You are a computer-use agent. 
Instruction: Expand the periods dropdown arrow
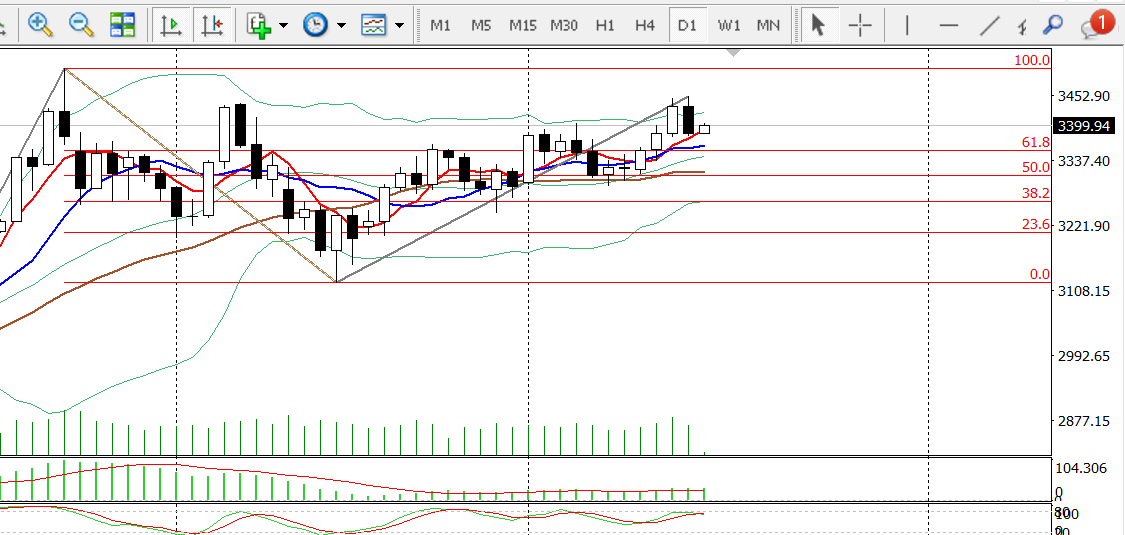[x=342, y=26]
